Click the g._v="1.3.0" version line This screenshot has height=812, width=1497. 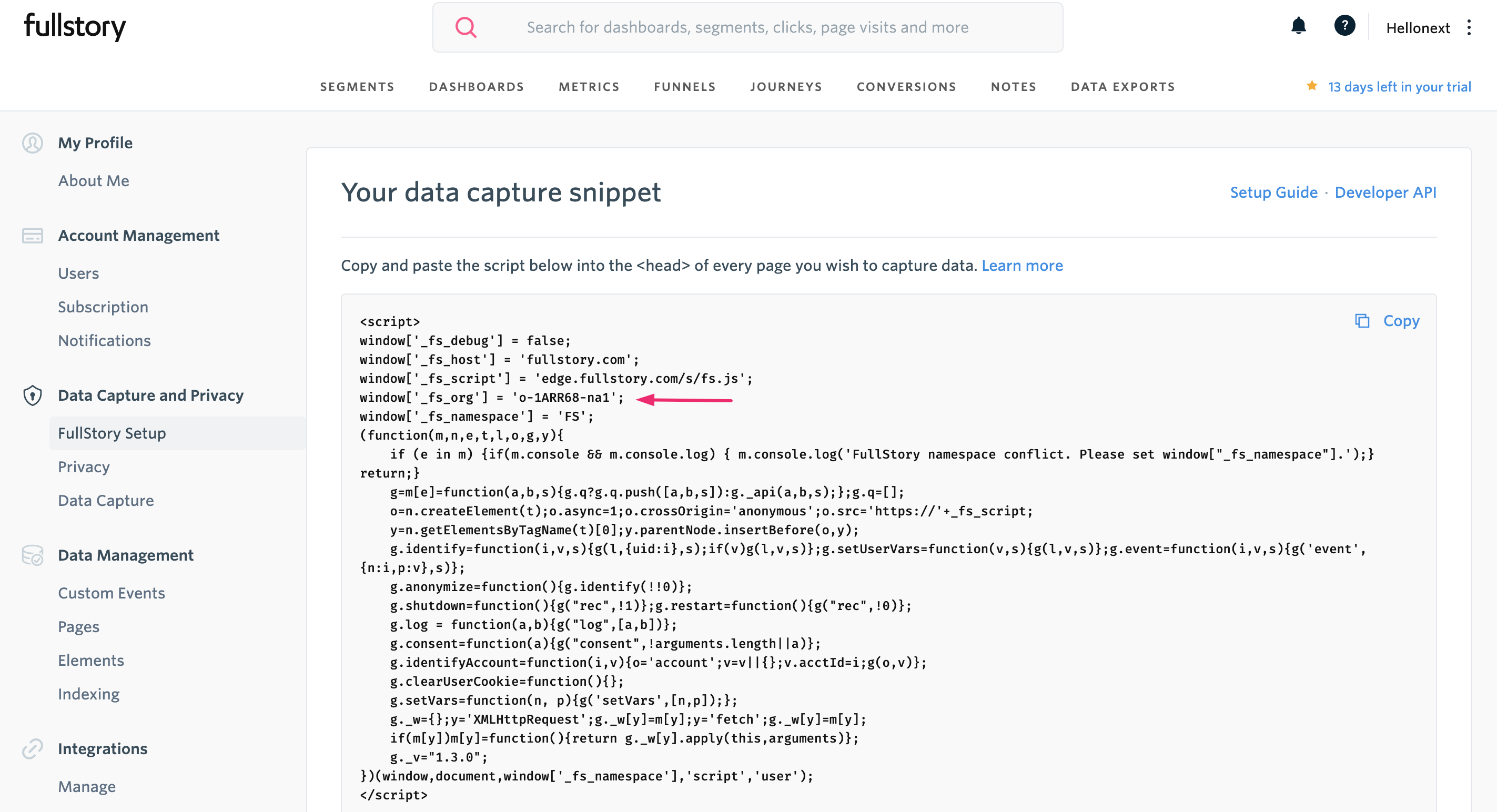pyautogui.click(x=438, y=757)
